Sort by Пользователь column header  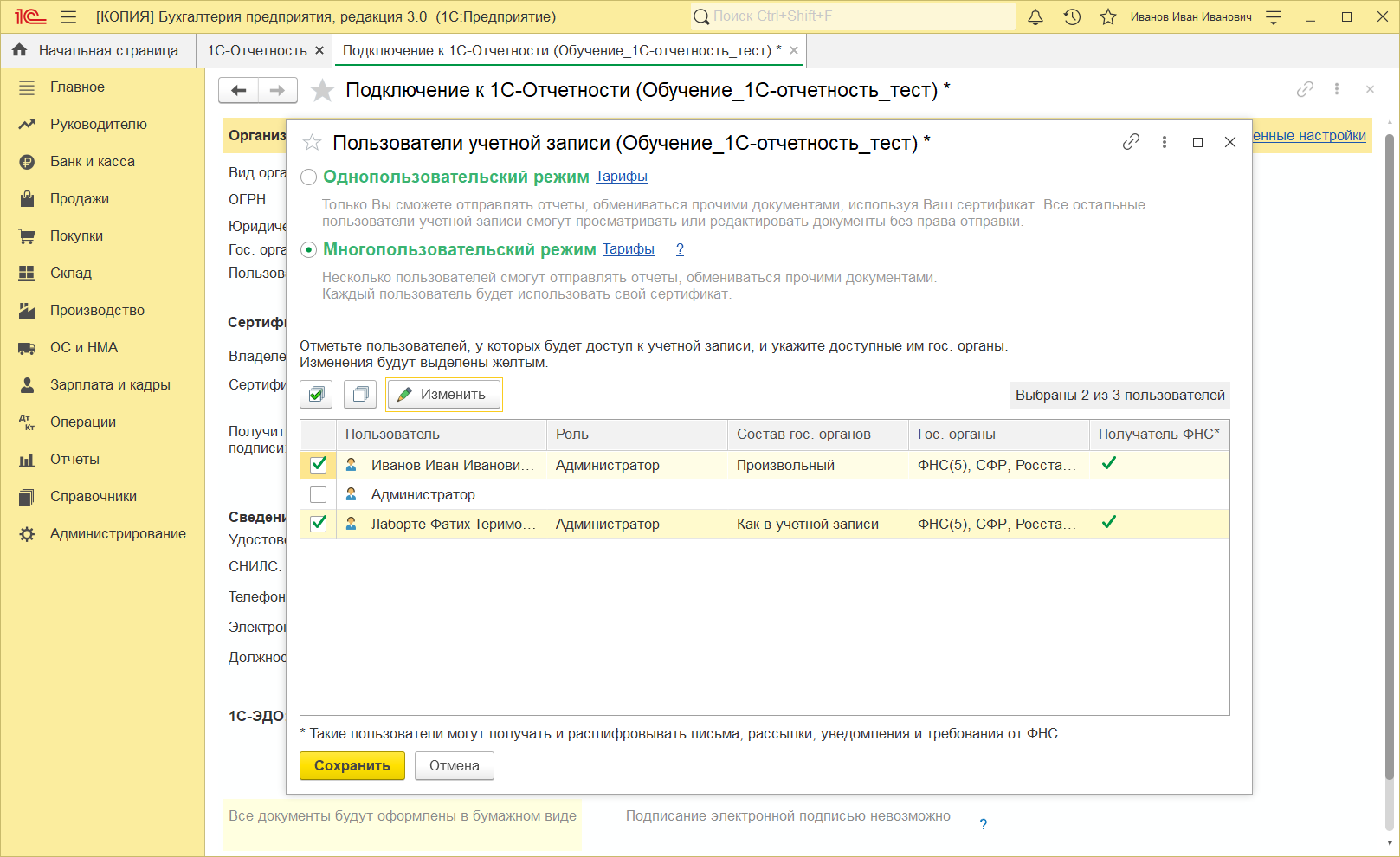click(x=442, y=435)
